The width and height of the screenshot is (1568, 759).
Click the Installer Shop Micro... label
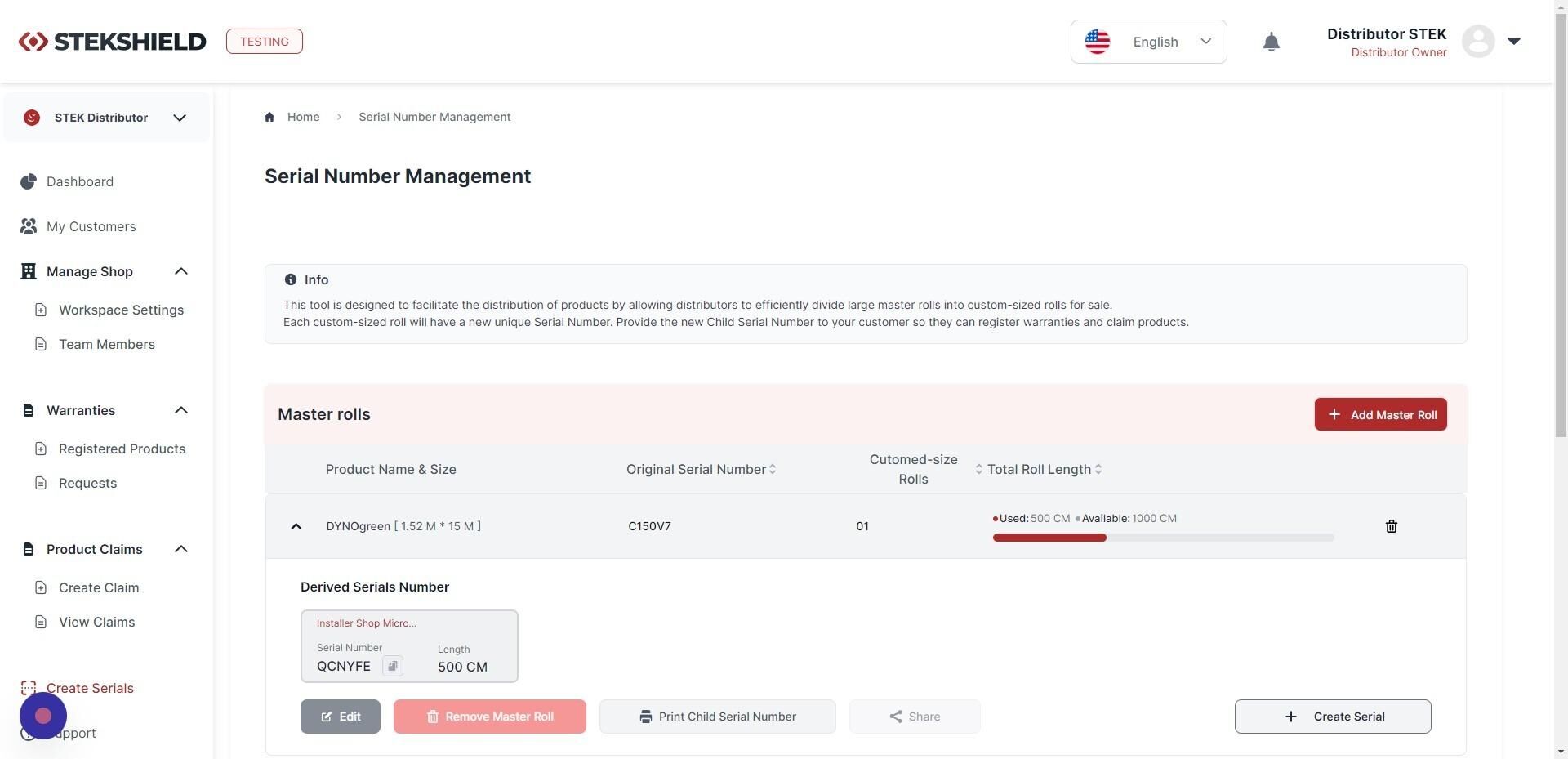click(x=367, y=623)
